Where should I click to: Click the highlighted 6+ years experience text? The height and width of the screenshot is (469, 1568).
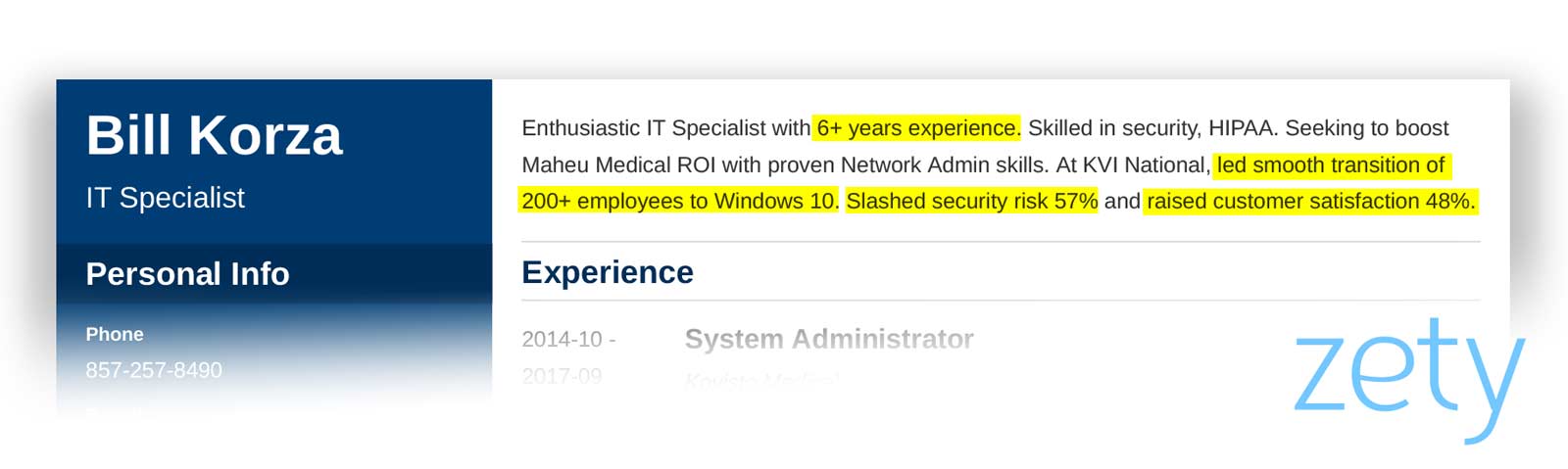click(917, 128)
